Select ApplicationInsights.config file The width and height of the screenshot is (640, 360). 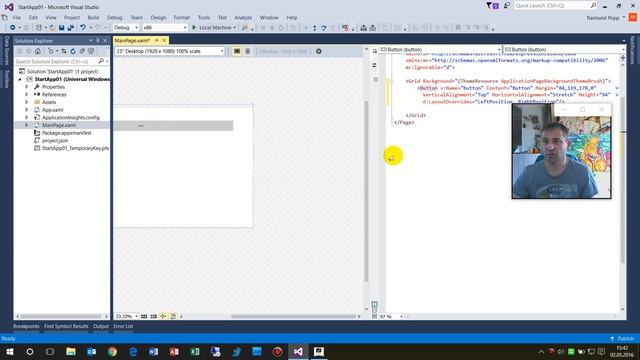tap(71, 118)
